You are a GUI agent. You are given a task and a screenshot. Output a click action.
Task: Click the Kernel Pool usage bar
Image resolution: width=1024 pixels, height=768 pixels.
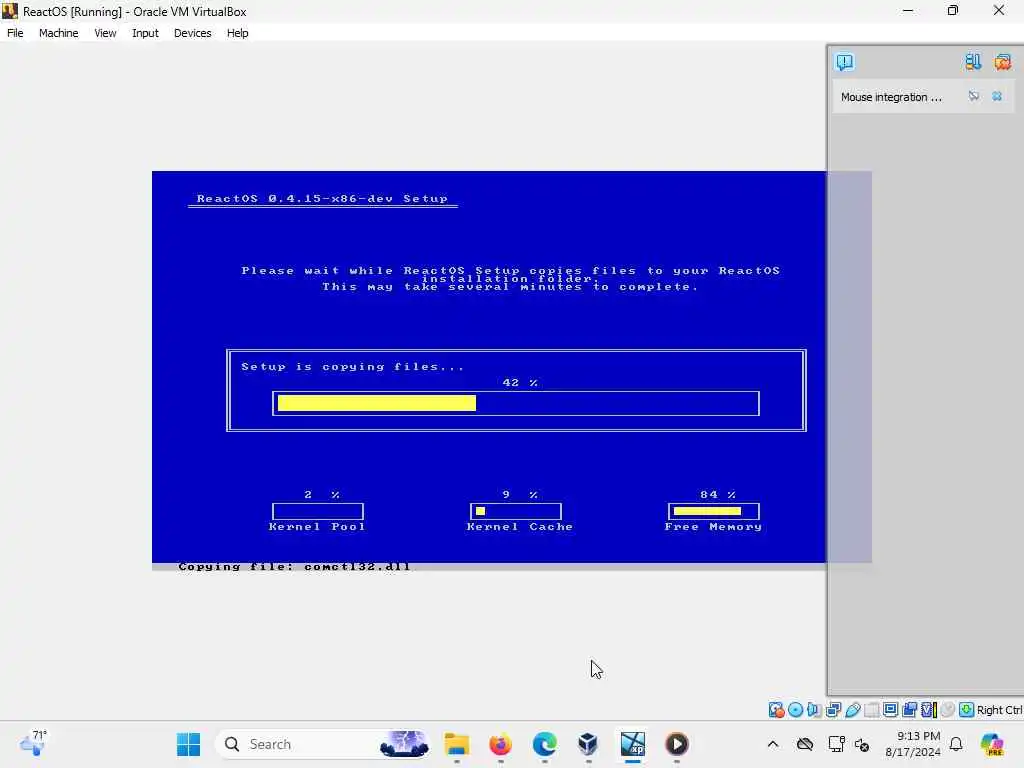click(318, 511)
